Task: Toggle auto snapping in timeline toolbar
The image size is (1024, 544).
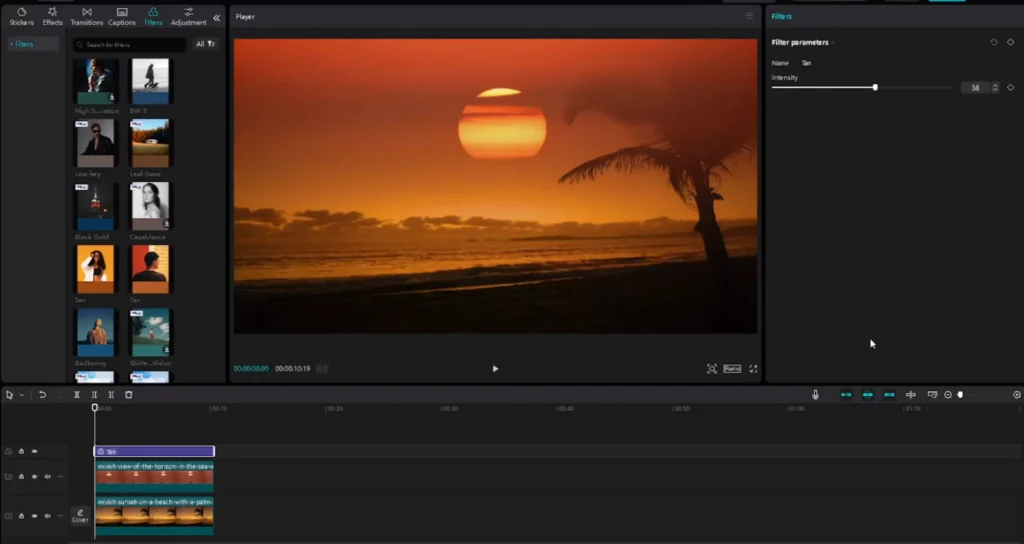Action: [x=868, y=395]
